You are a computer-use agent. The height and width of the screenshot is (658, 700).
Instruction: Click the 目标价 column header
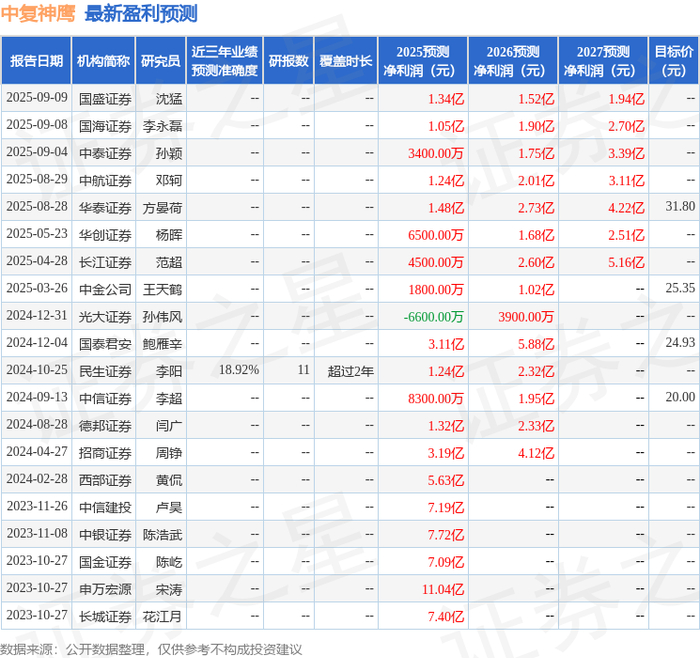[674, 61]
